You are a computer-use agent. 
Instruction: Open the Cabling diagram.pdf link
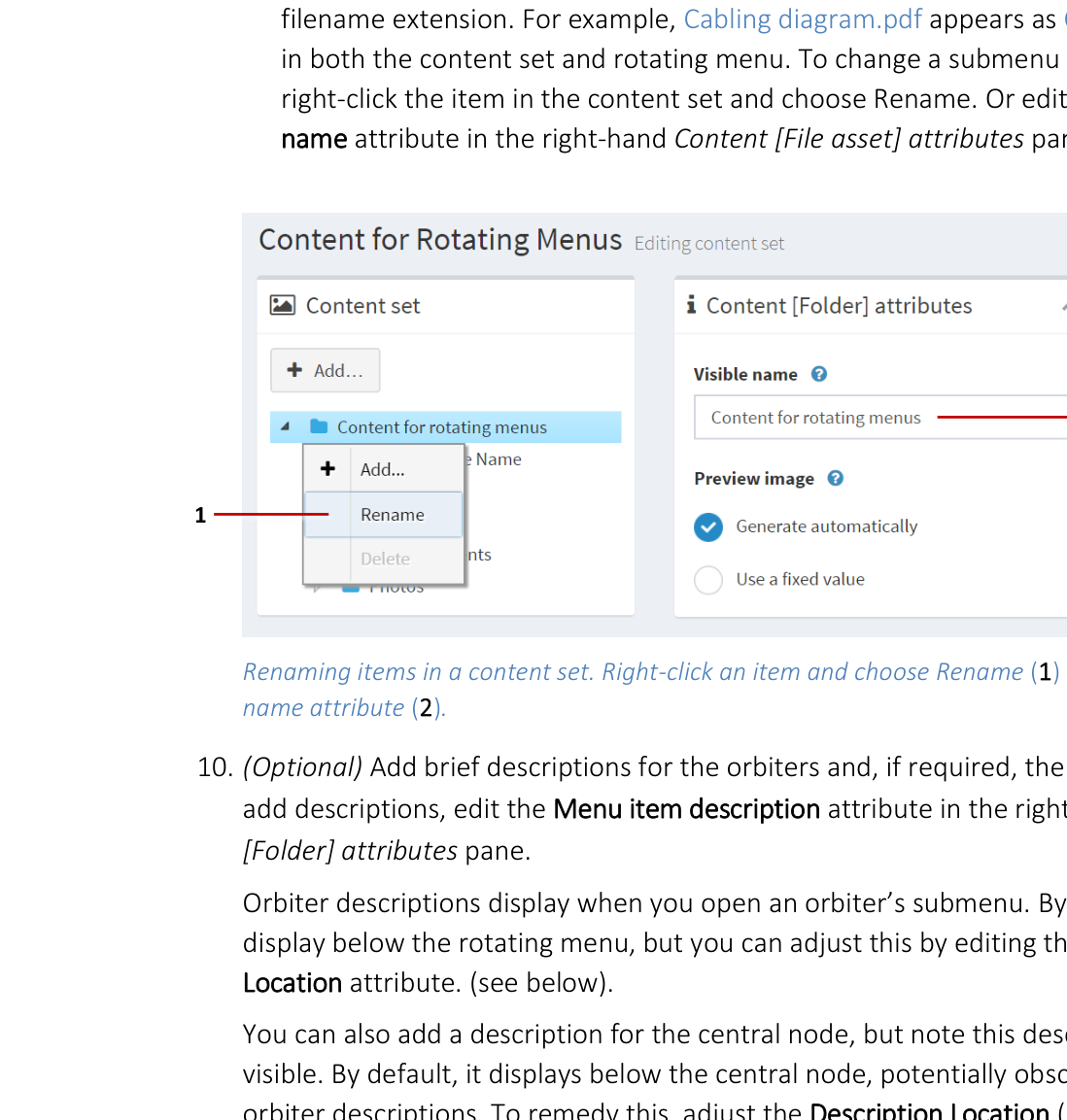(802, 19)
